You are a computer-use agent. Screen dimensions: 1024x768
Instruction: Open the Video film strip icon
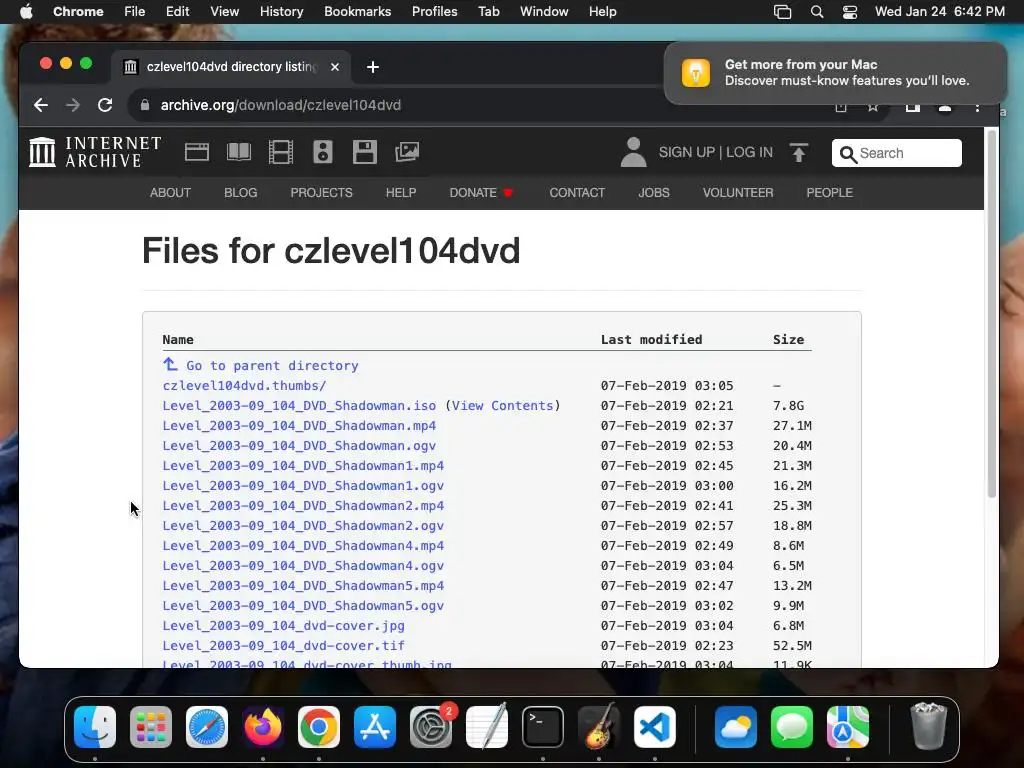(281, 152)
